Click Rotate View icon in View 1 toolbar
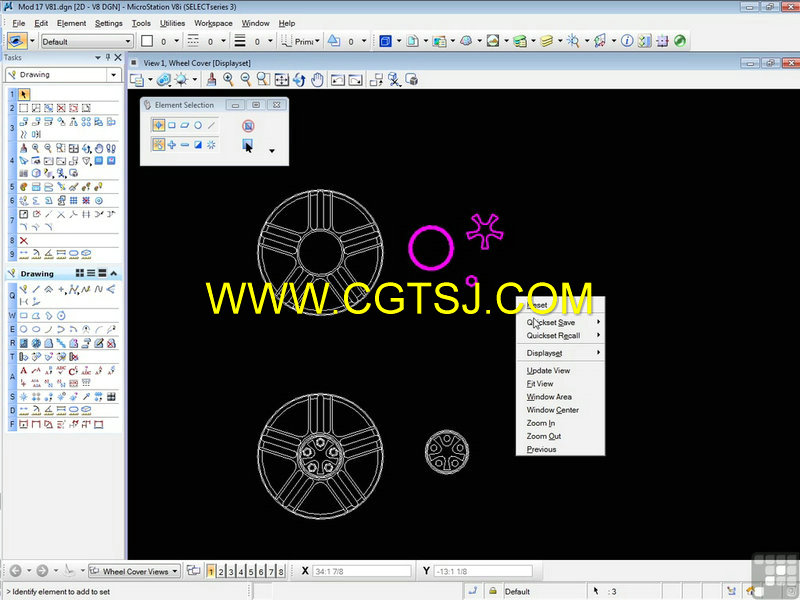This screenshot has height=600, width=800. click(299, 80)
